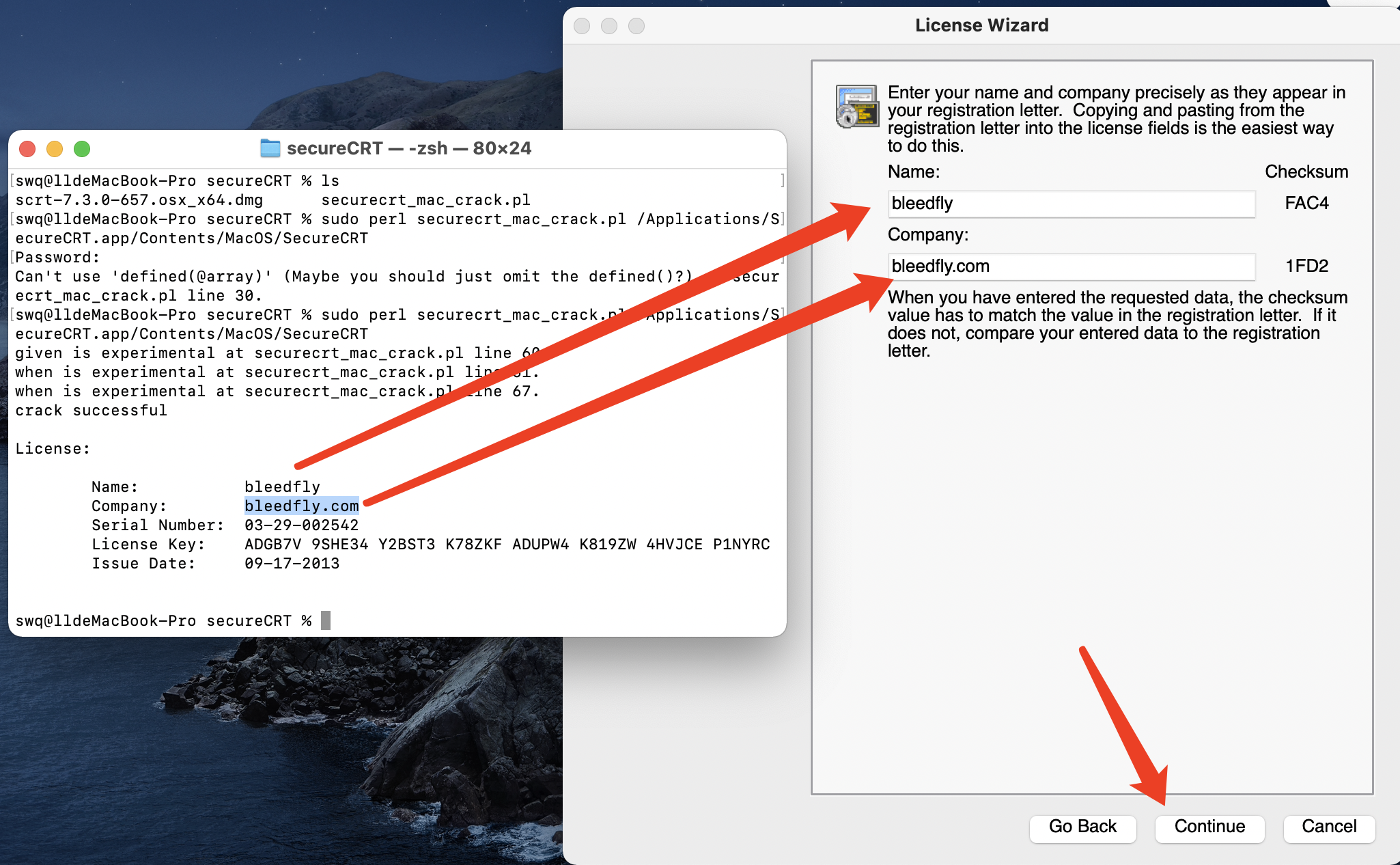Click the FAC4 checksum value
The height and width of the screenshot is (865, 1400).
coord(1306,204)
